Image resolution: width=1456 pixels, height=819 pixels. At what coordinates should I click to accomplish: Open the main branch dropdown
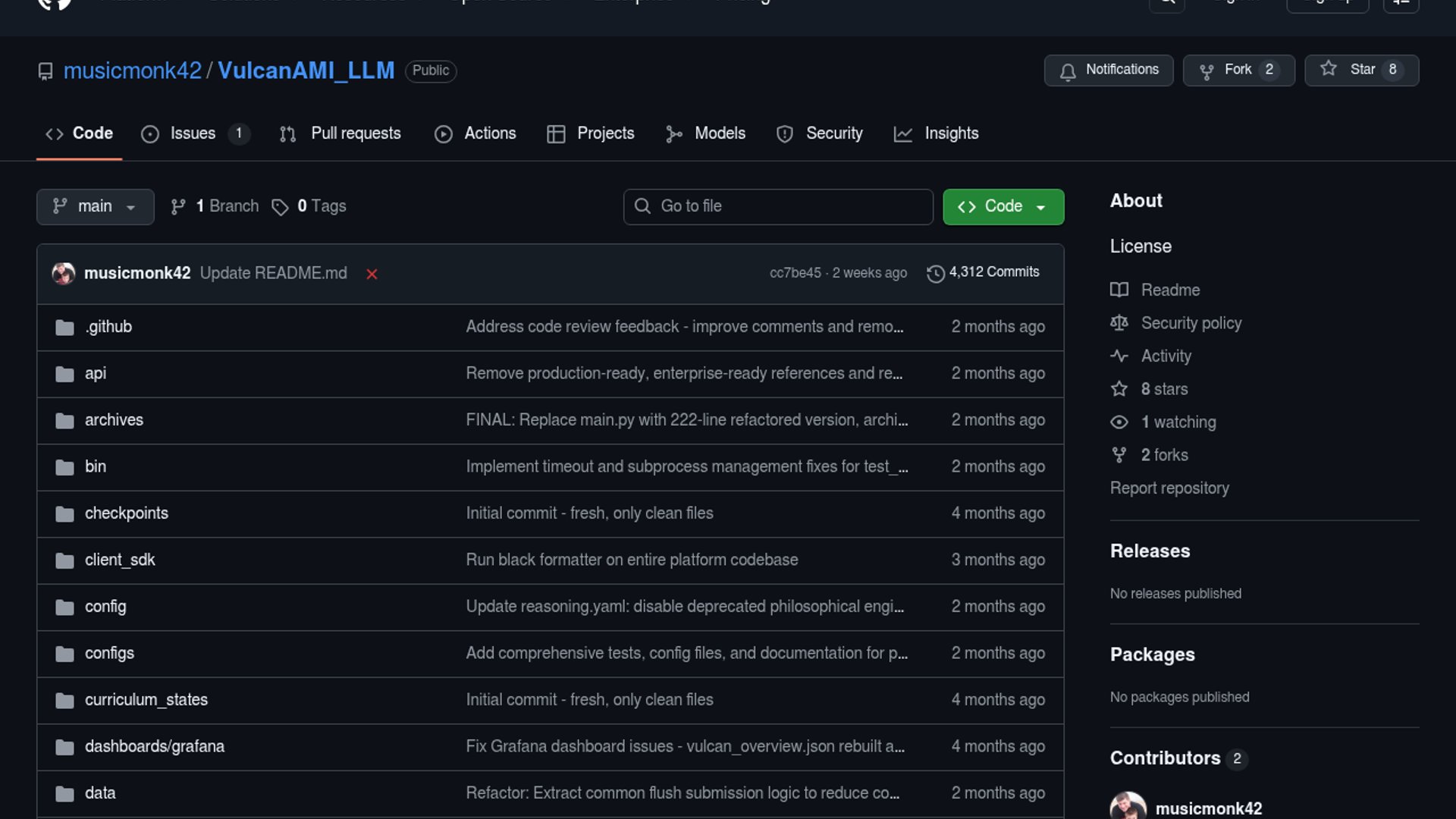click(x=95, y=206)
